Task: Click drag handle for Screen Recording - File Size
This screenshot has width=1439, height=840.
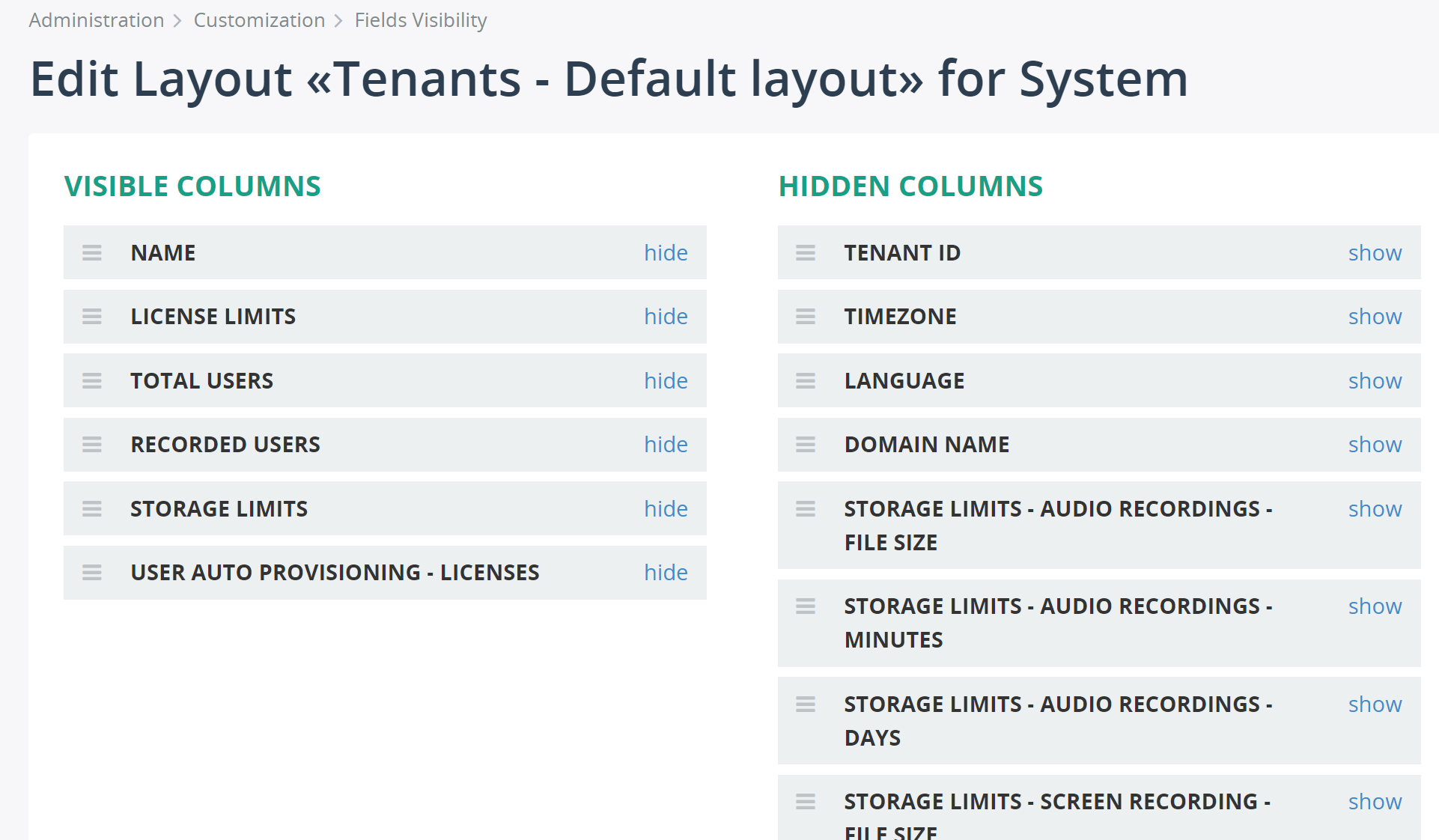Action: coord(806,802)
